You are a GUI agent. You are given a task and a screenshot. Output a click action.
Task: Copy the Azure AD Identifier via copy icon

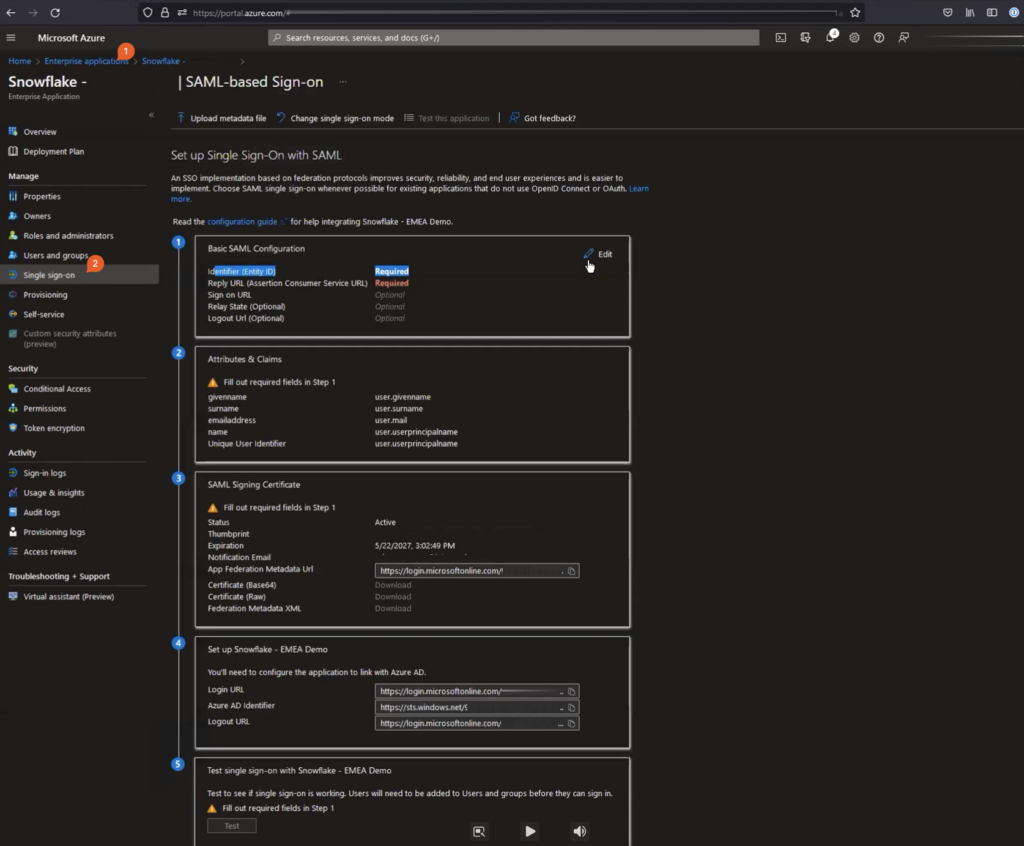[571, 707]
